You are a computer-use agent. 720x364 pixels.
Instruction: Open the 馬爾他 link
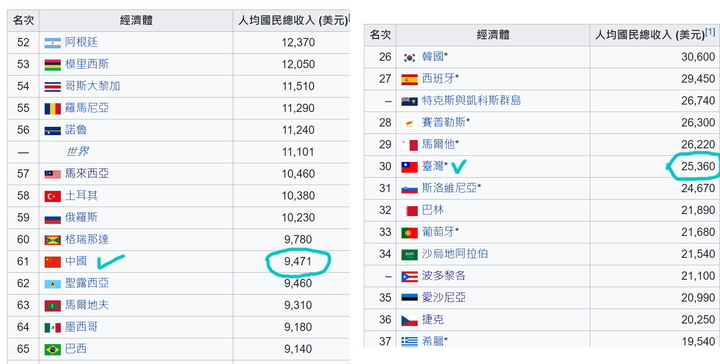[x=438, y=144]
